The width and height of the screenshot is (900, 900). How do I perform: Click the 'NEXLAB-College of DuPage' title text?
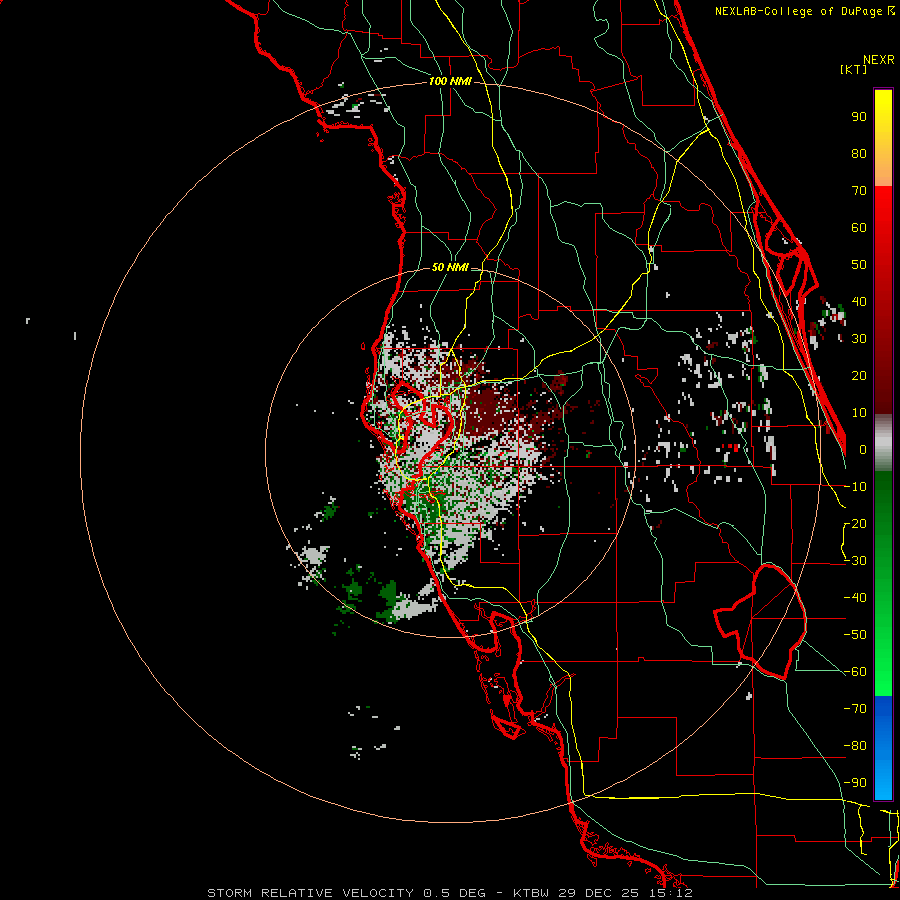(x=798, y=11)
